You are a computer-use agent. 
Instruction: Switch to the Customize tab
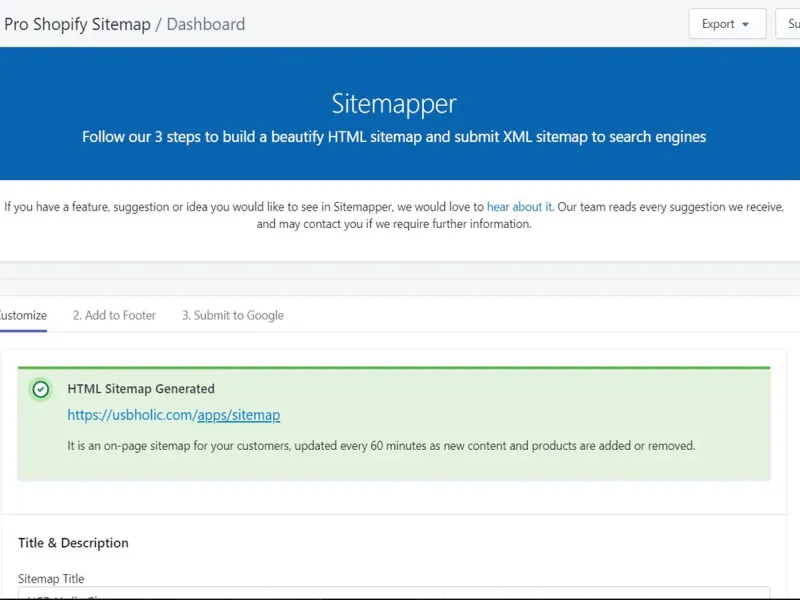[23, 315]
